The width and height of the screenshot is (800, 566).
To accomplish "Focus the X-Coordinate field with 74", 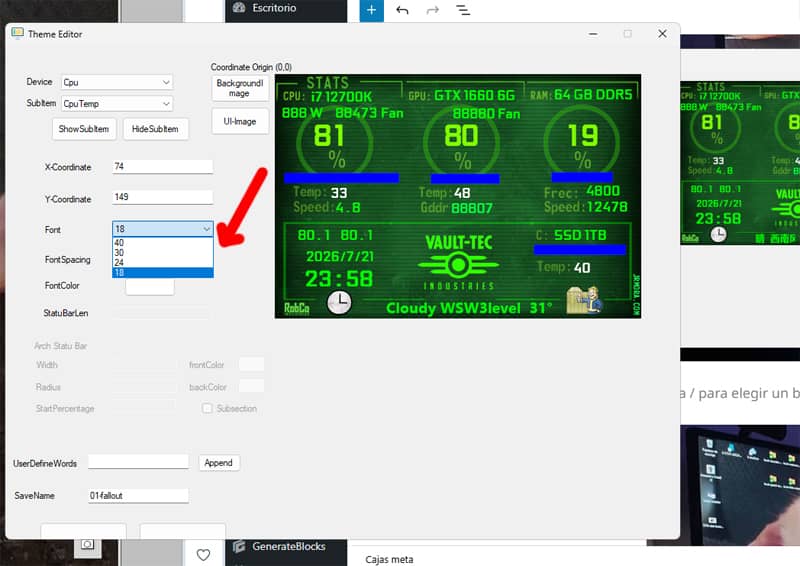I will (162, 166).
